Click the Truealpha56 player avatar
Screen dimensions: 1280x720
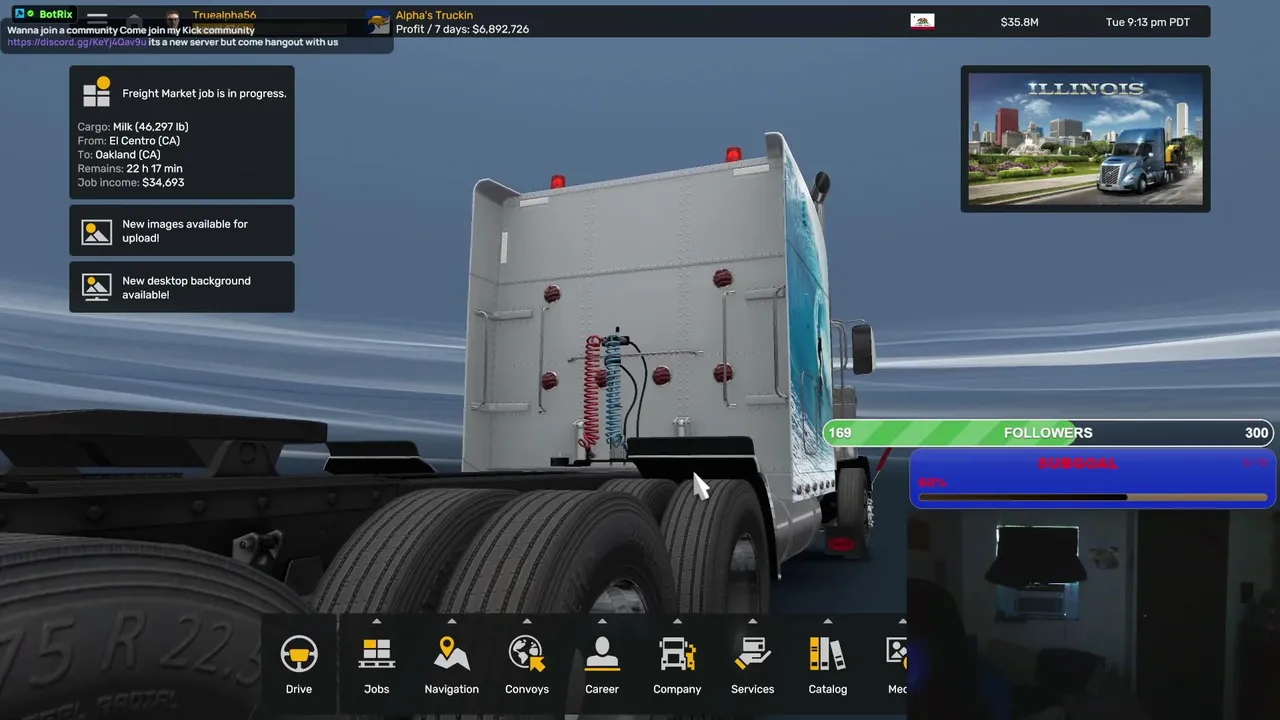click(x=173, y=20)
